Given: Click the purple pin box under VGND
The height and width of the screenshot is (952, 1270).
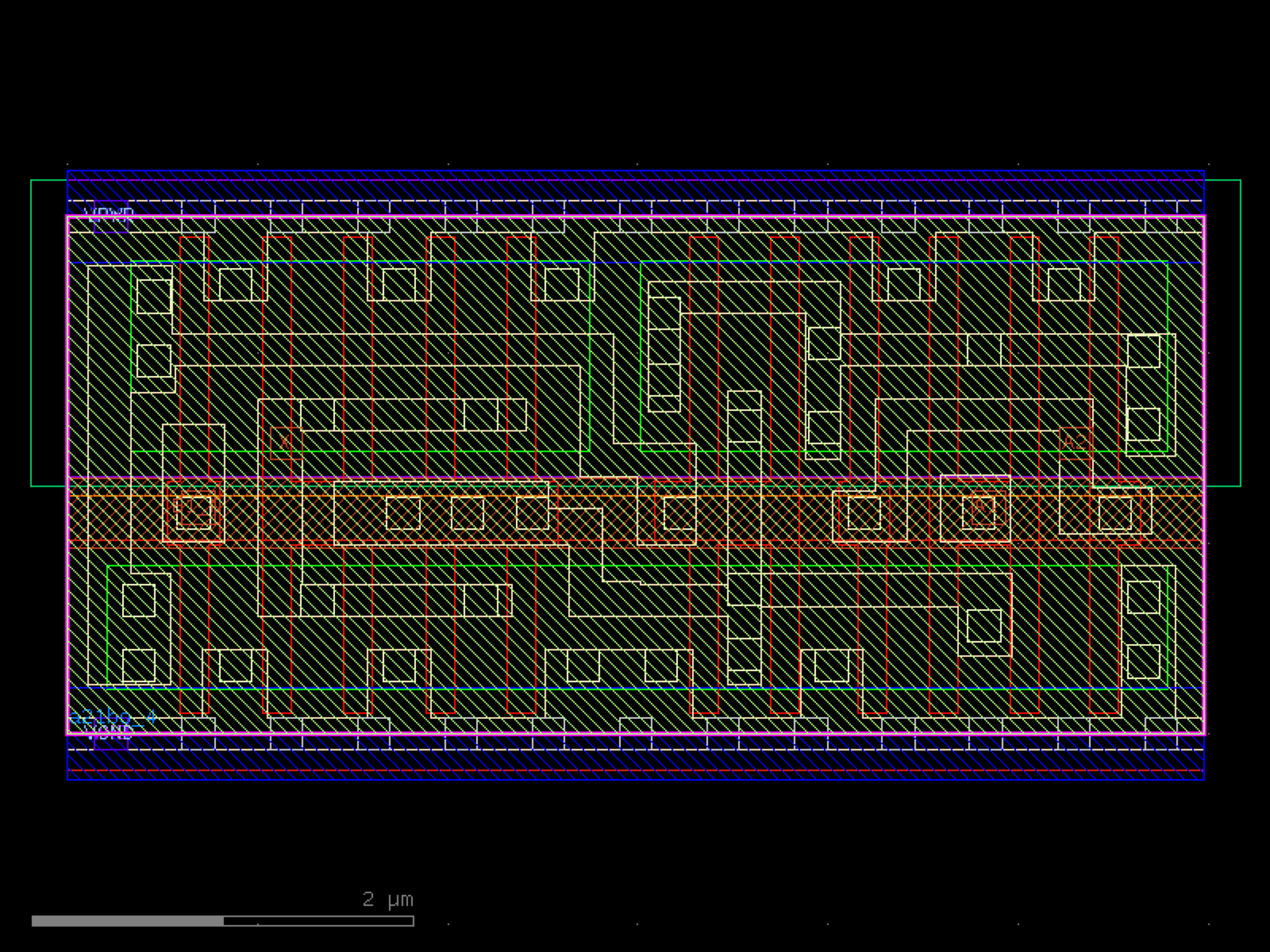Looking at the screenshot, I should (111, 743).
